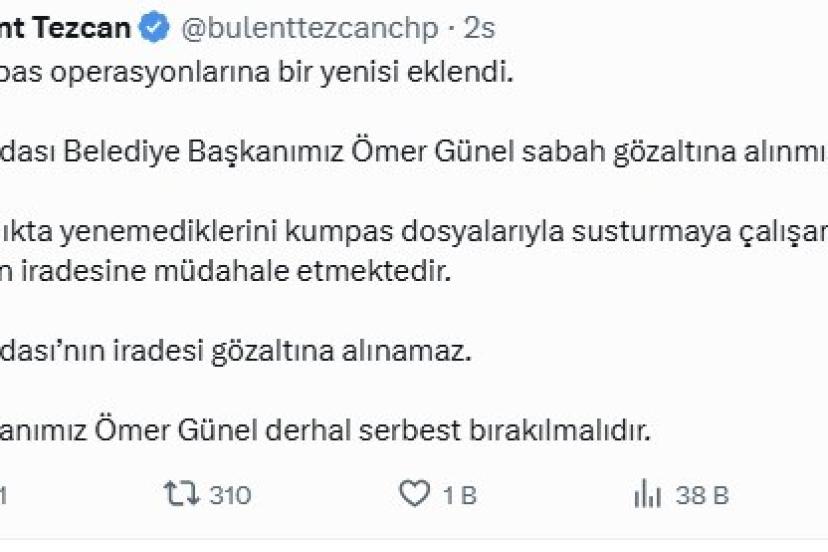Open the tweet via the 2s timestamp
The image size is (828, 552).
point(480,28)
